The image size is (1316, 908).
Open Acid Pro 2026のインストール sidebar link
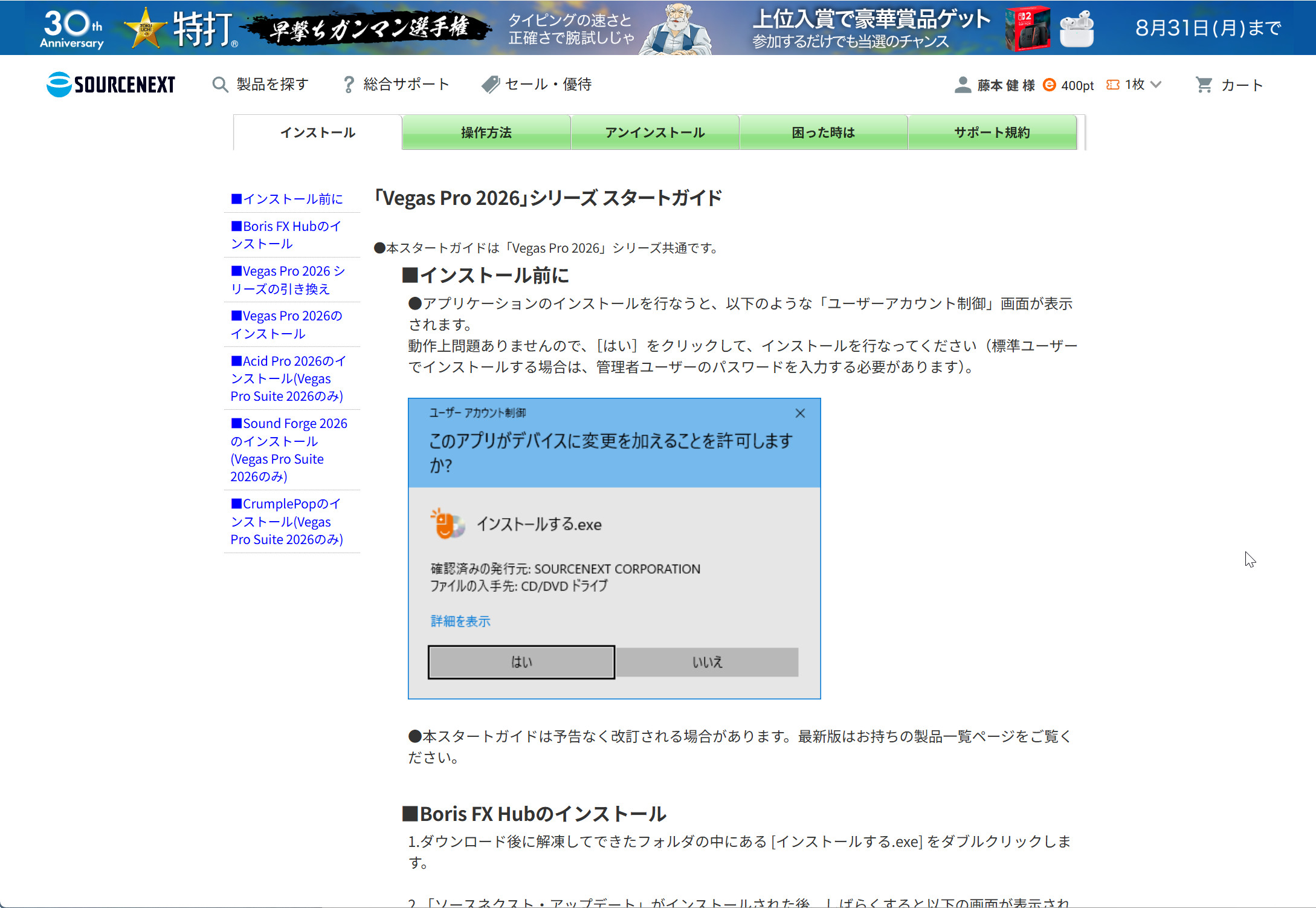pyautogui.click(x=288, y=378)
